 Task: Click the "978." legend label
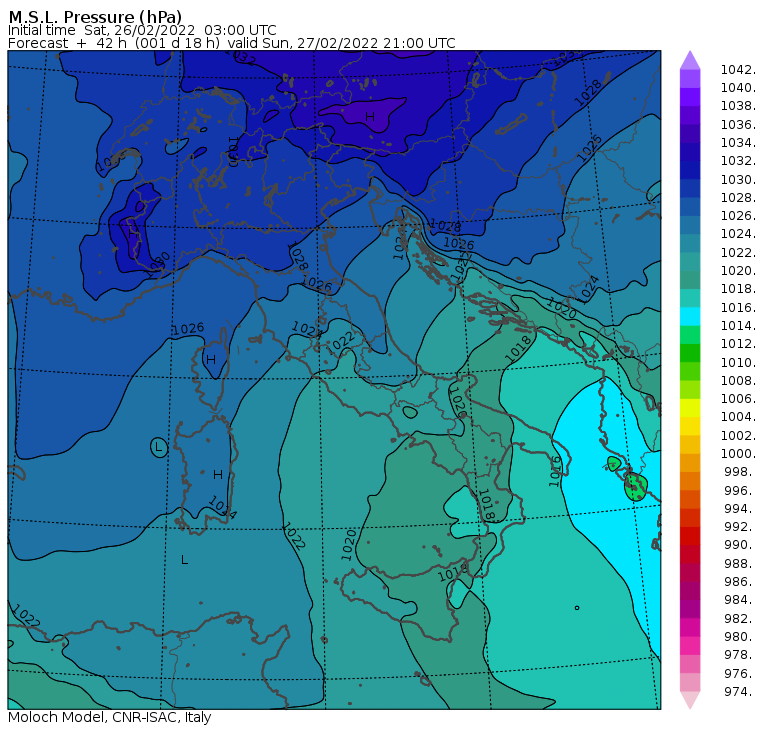point(740,654)
